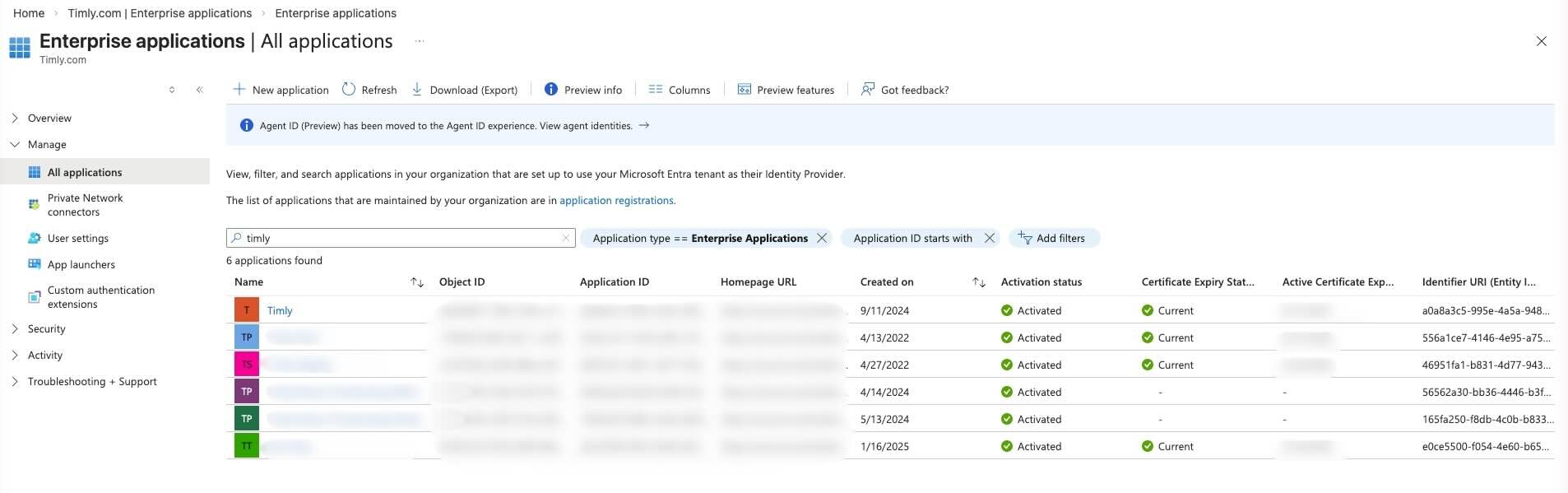Screen dimensions: 1568x493
Task: Open Preview info
Action: (x=583, y=90)
